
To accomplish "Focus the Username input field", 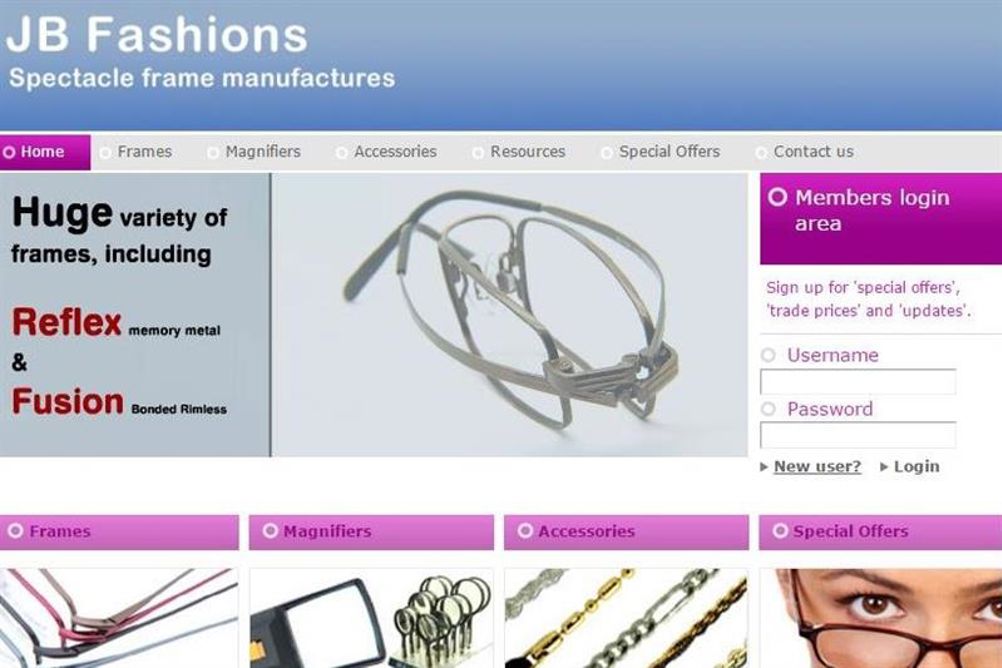I will 858,382.
